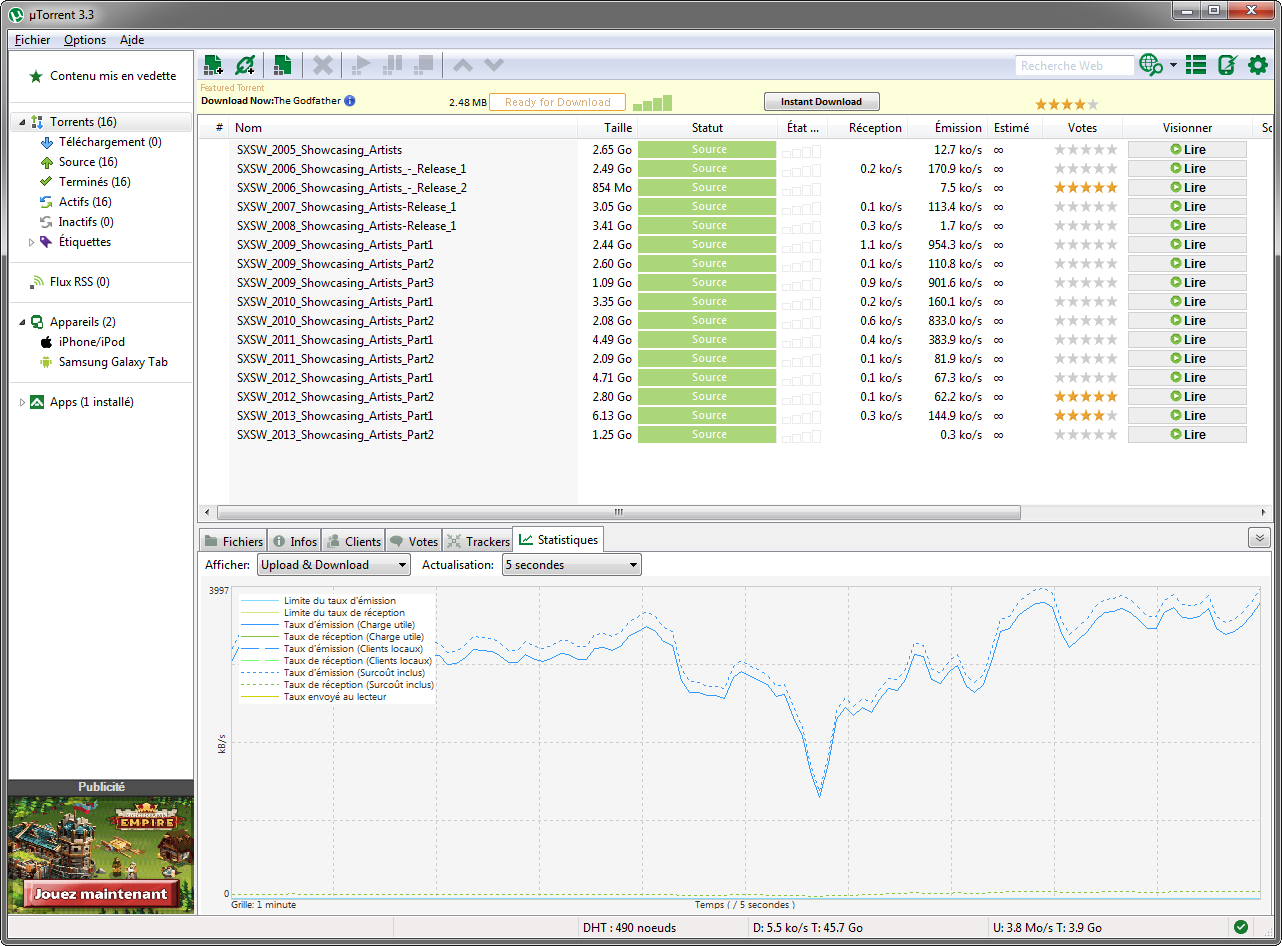The height and width of the screenshot is (946, 1282).
Task: Select the iPhone/iPod device
Action: (82, 342)
